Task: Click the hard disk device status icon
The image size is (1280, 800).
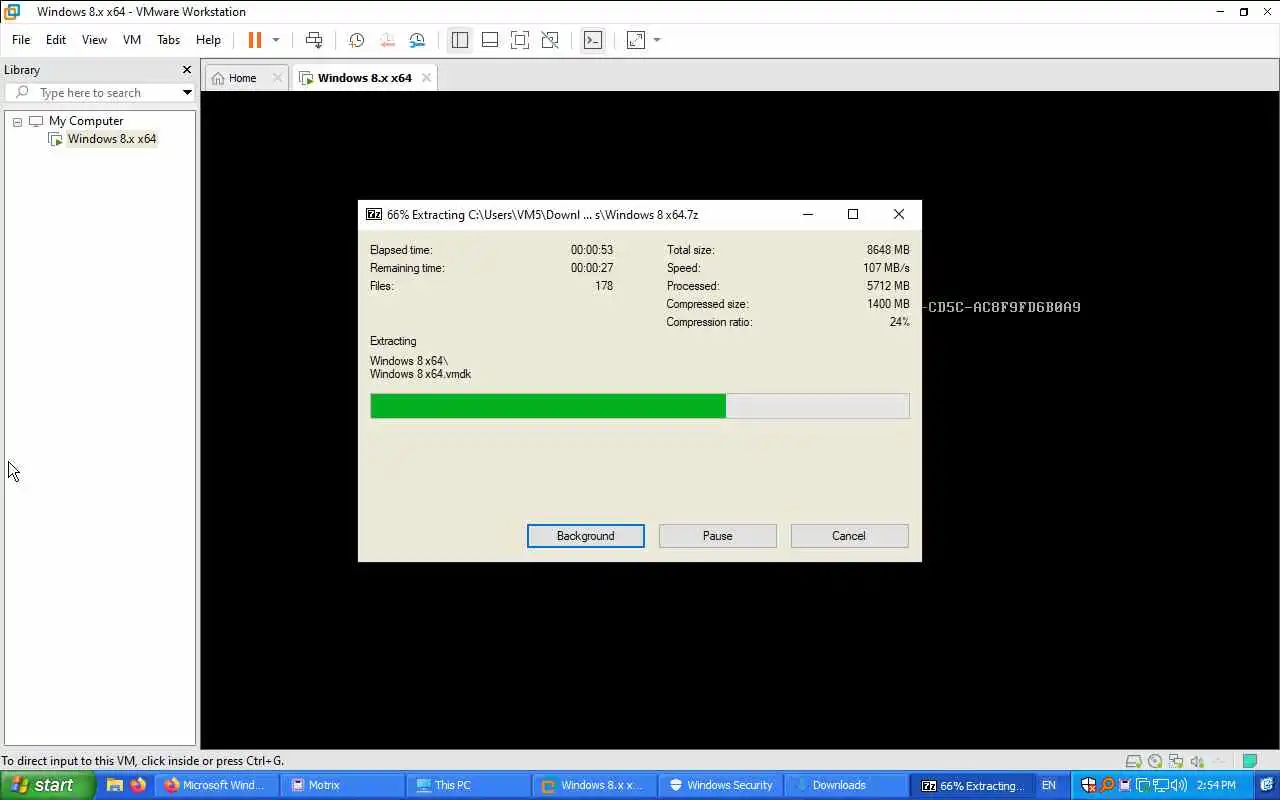Action: (x=1133, y=761)
